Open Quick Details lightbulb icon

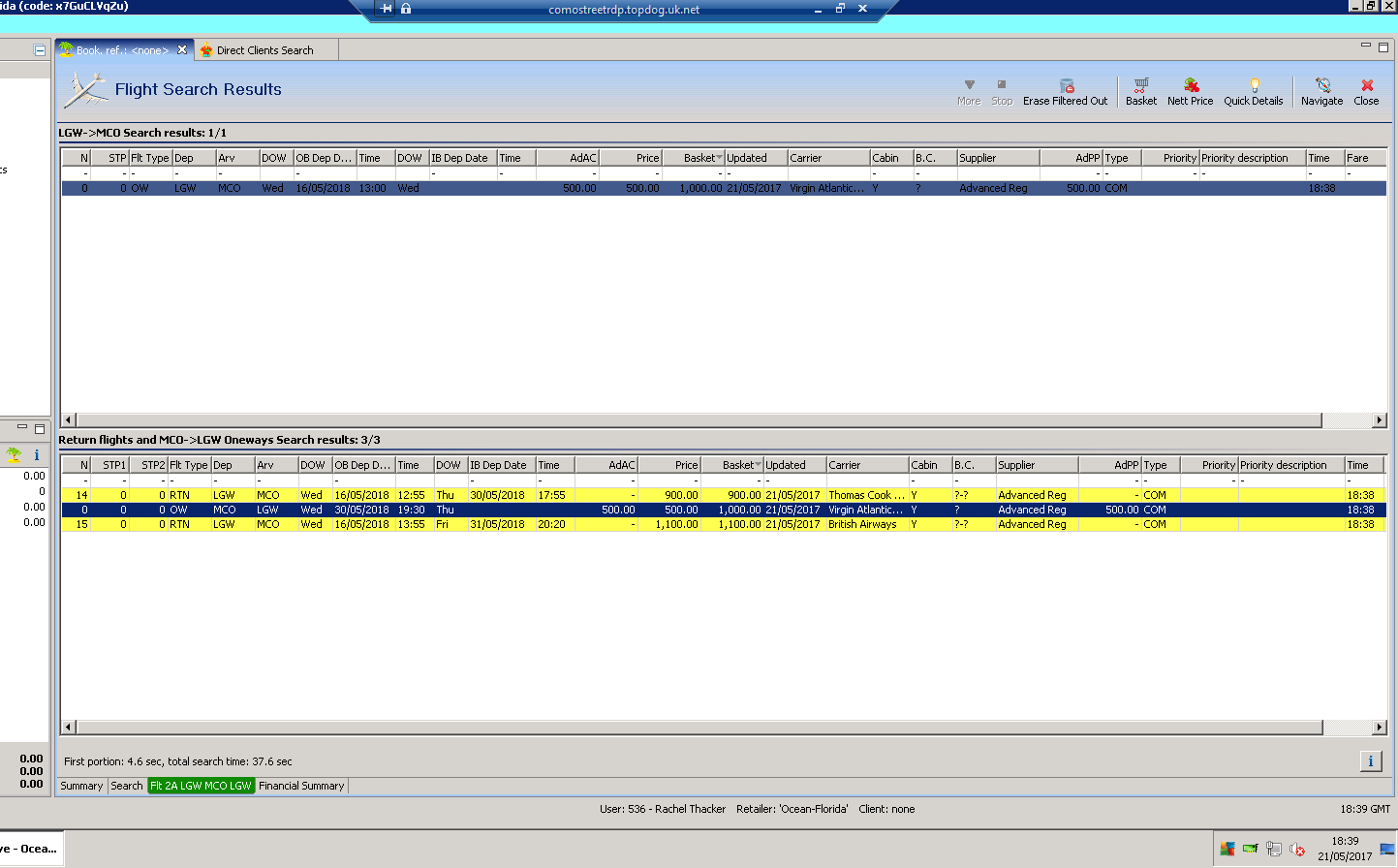pyautogui.click(x=1253, y=92)
